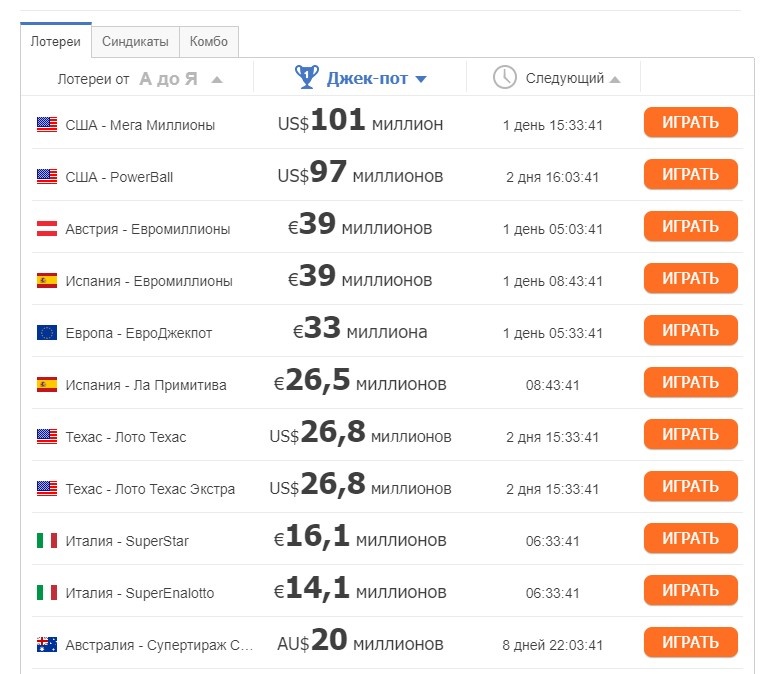Click the AU$20 миллионов jackpot amount
Screen dimensions: 766x674
pyautogui.click(x=361, y=641)
